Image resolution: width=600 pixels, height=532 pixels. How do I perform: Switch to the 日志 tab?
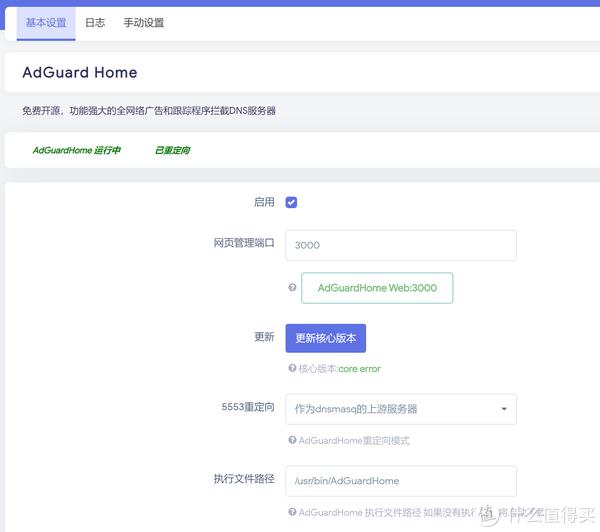pos(95,23)
